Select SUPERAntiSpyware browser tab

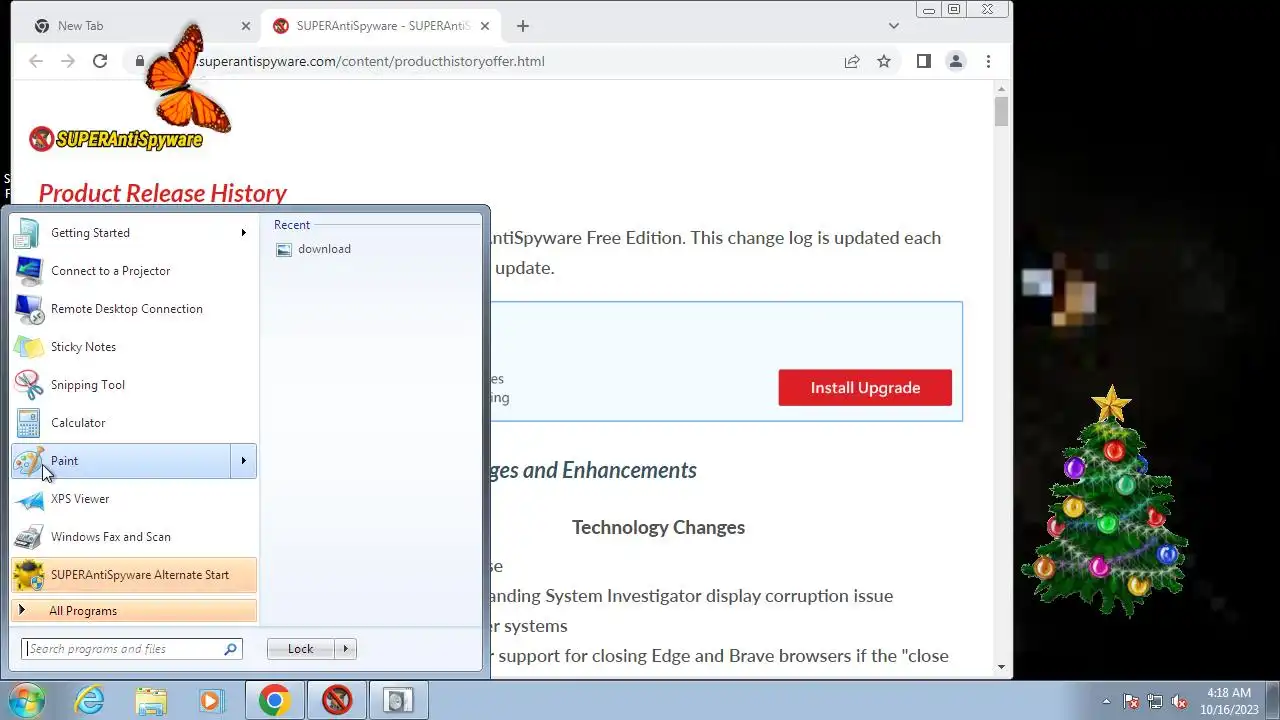point(381,26)
